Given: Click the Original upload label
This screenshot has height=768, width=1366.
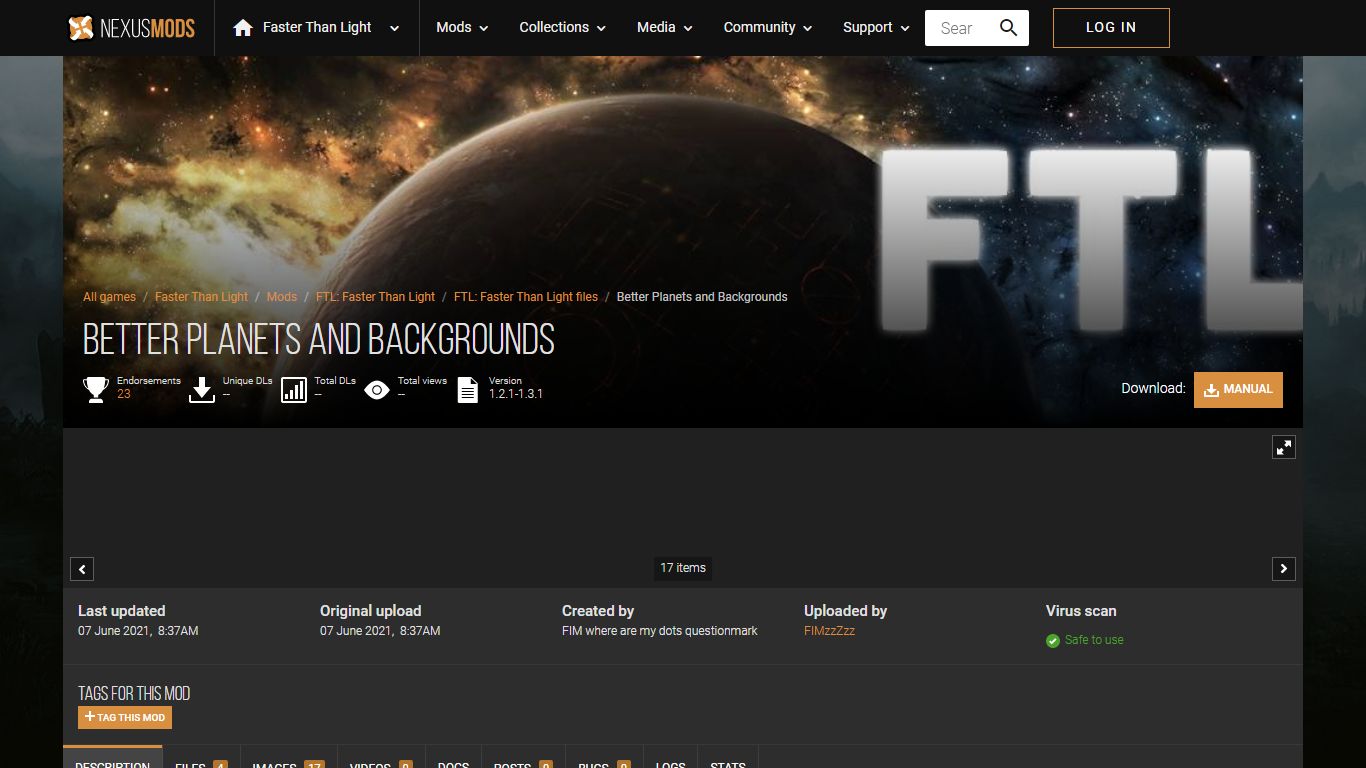Looking at the screenshot, I should click(x=371, y=611).
